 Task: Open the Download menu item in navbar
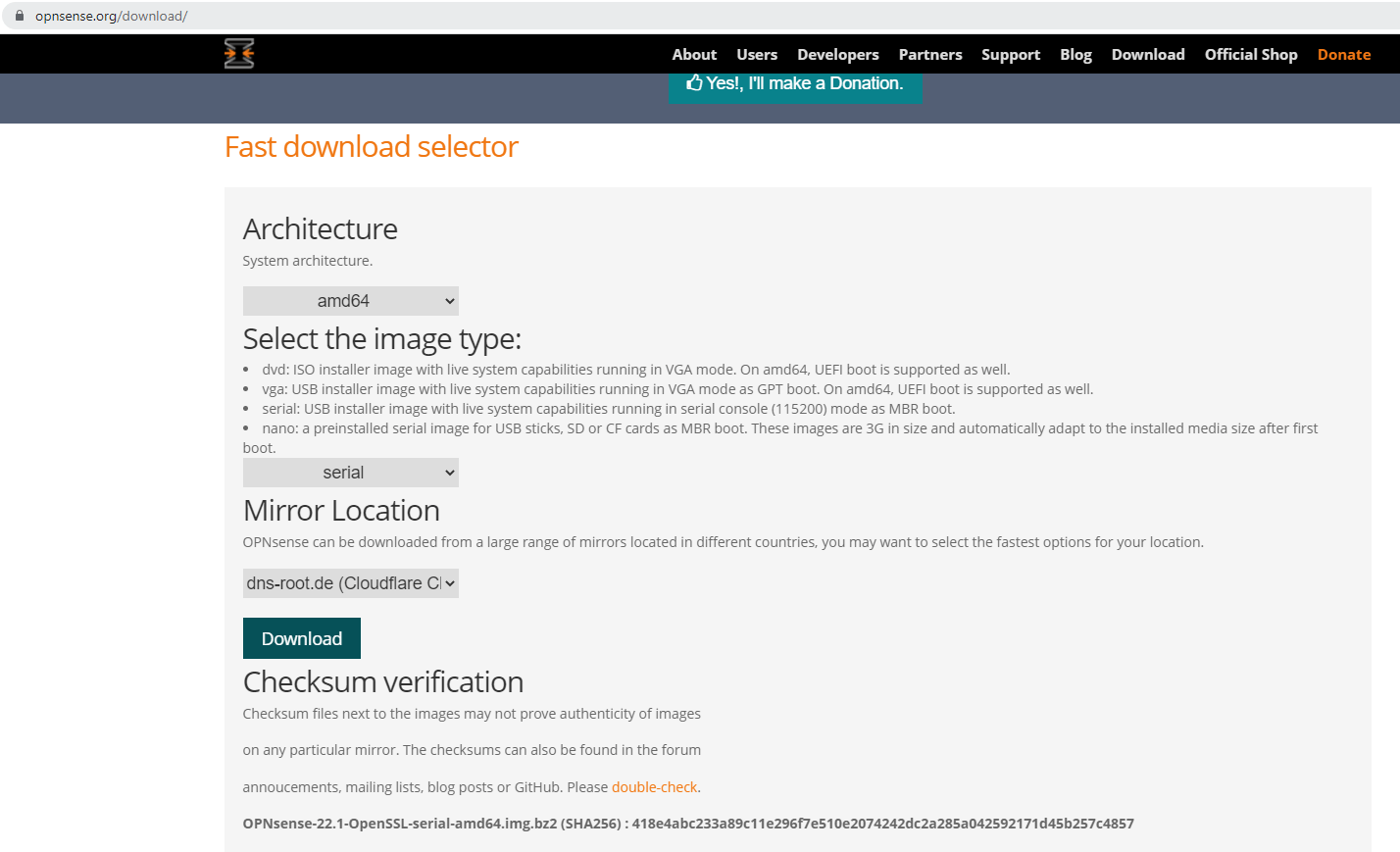tap(1148, 55)
